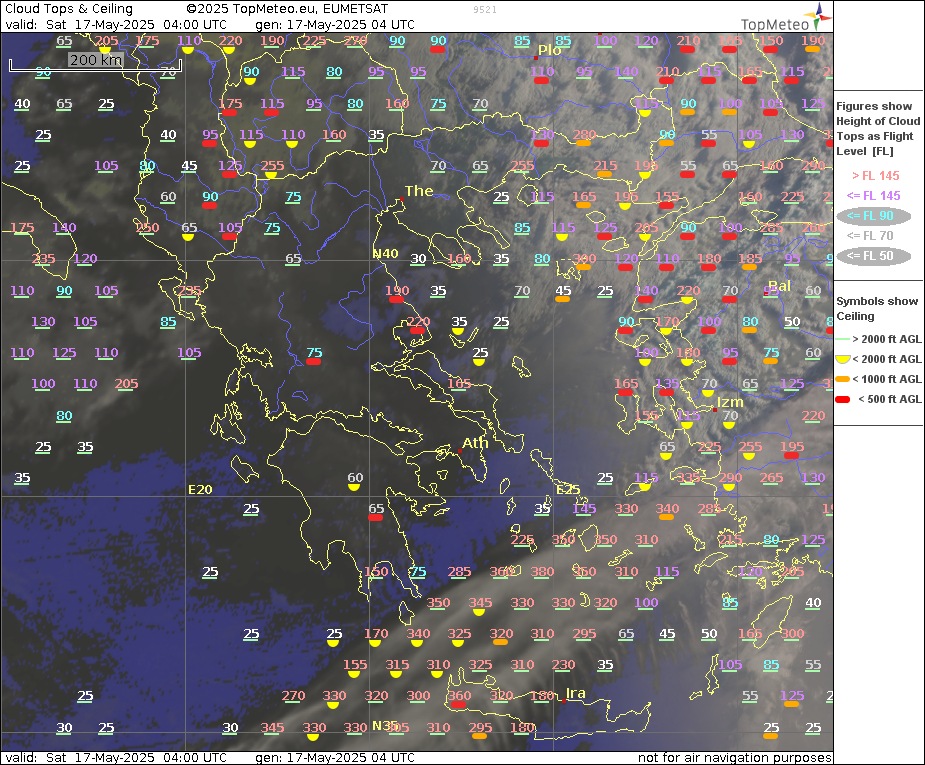Viewport: 925px width, 765px height.
Task: Click the Bal city label
Action: (x=779, y=286)
